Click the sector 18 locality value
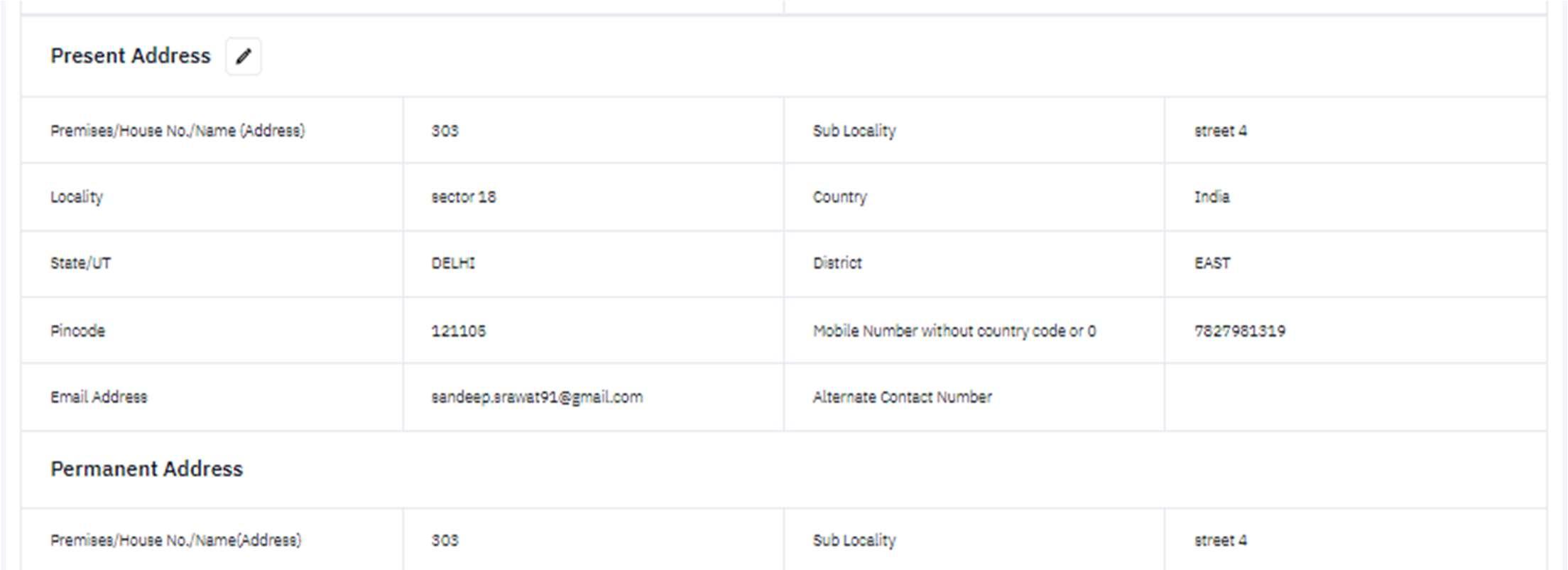Image resolution: width=1568 pixels, height=570 pixels. click(464, 197)
